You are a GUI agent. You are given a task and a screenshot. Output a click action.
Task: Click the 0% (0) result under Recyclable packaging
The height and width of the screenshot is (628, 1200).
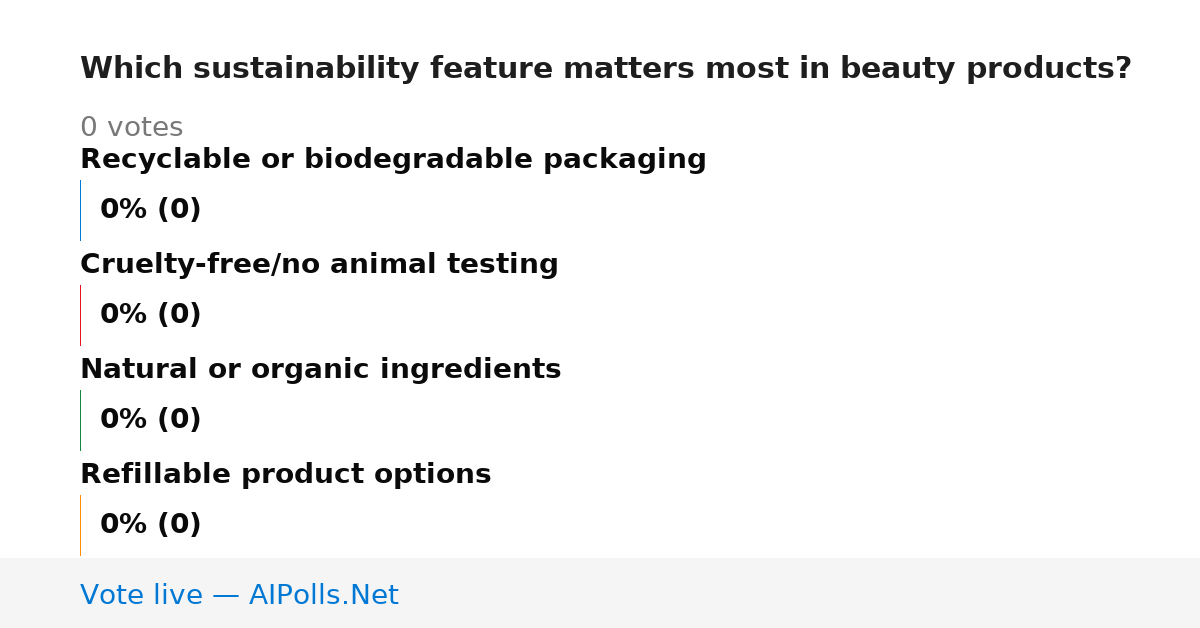point(150,210)
